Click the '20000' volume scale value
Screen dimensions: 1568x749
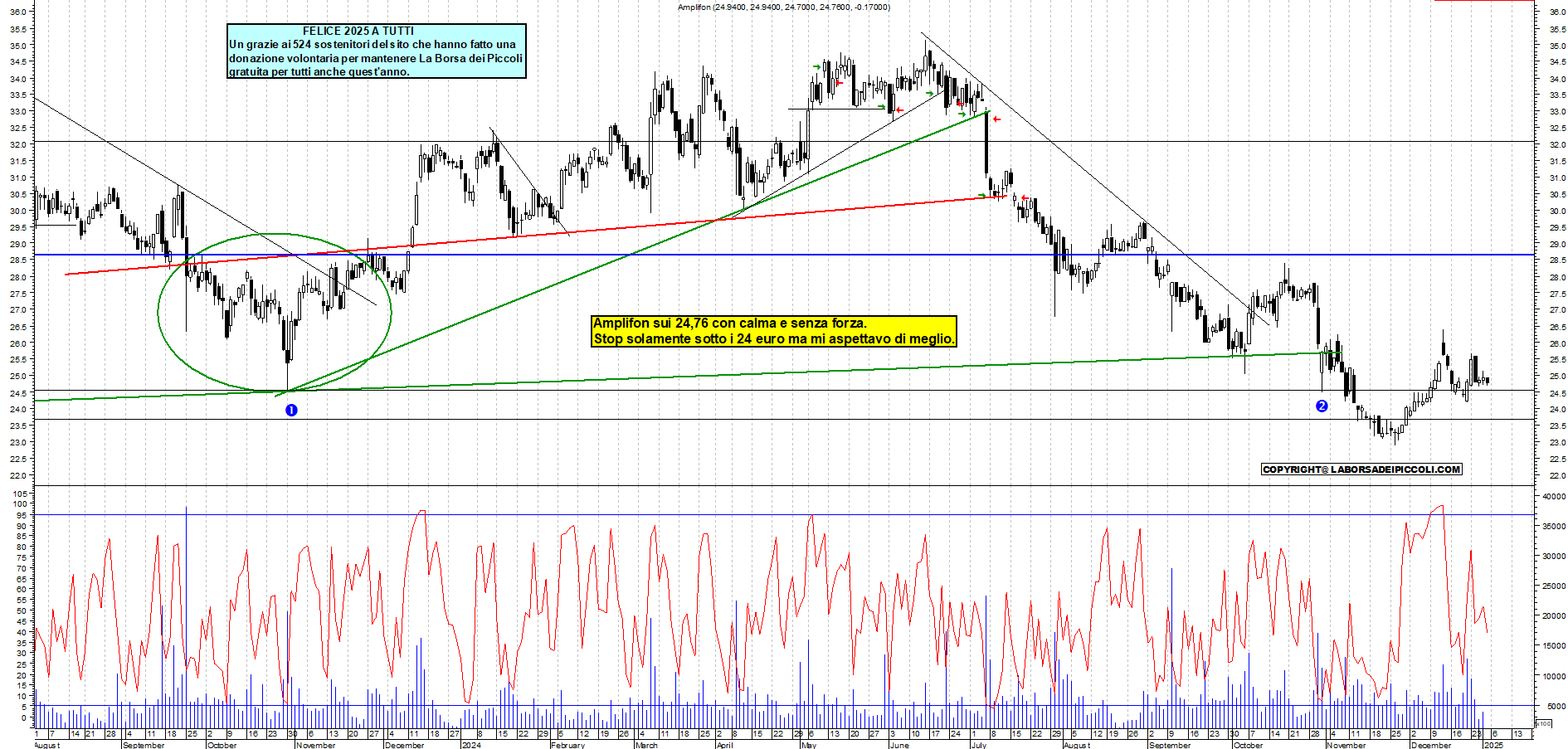(1553, 616)
